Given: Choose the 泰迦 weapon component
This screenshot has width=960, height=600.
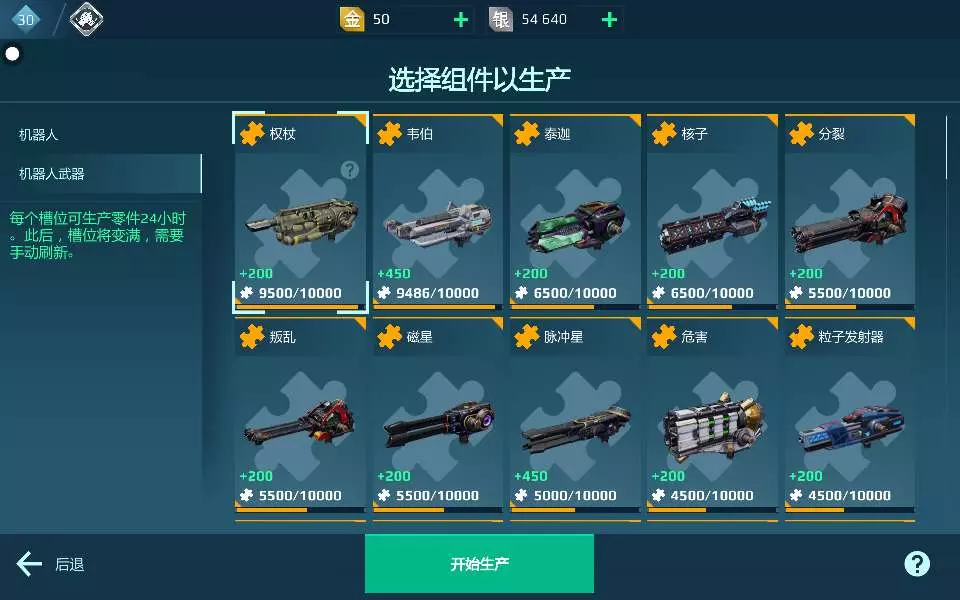Looking at the screenshot, I should (575, 212).
